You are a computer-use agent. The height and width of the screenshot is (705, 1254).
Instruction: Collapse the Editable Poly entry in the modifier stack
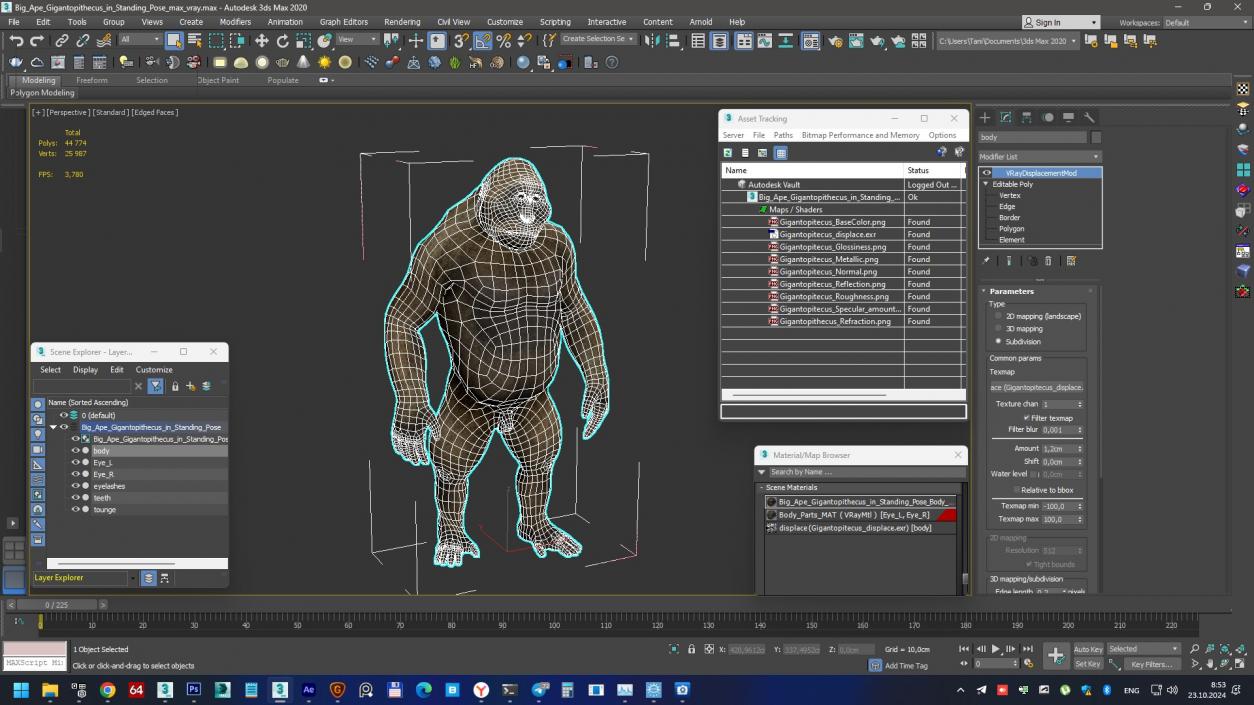[985, 184]
